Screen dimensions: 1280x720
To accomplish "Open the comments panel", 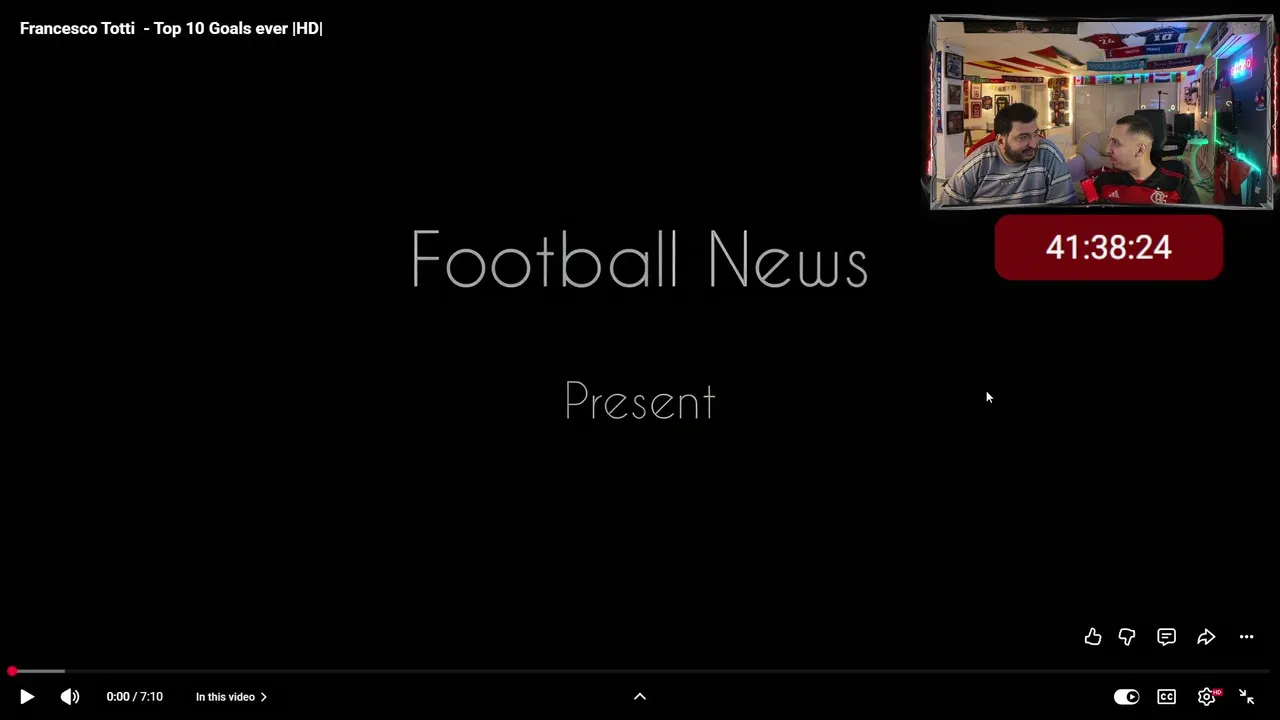I will pos(1166,637).
